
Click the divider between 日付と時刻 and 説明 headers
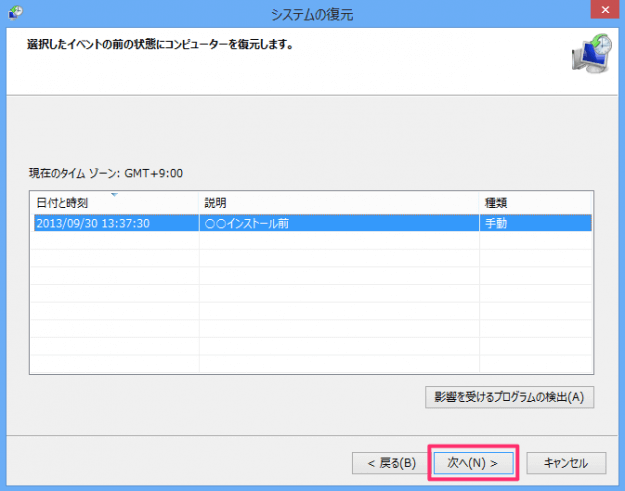[x=199, y=203]
